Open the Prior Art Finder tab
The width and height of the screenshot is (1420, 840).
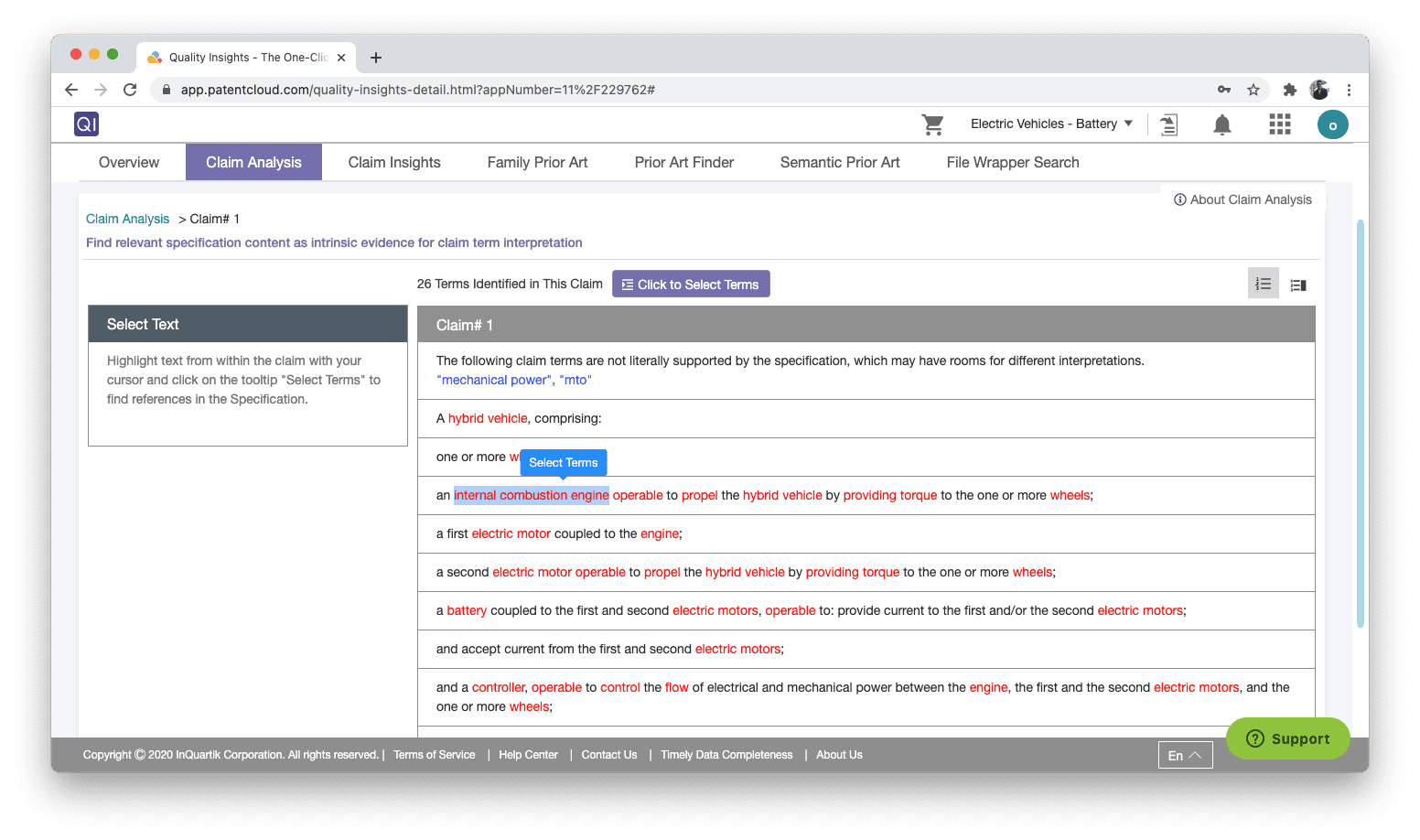point(683,162)
